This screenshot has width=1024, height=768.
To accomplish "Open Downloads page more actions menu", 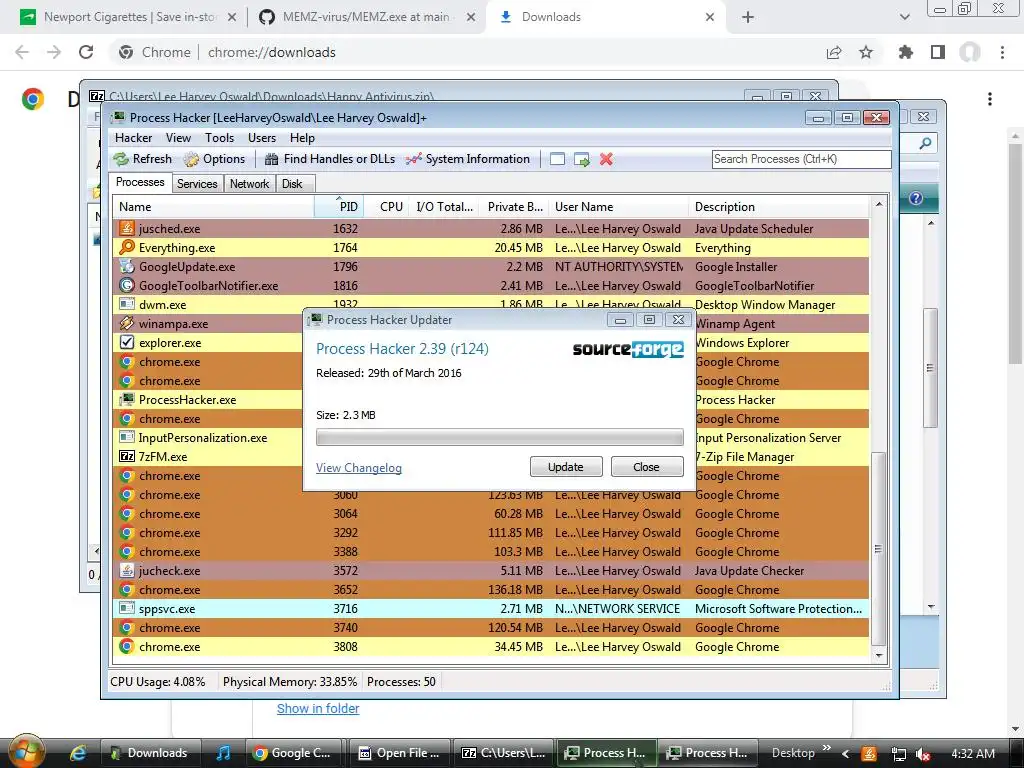I will tap(990, 99).
